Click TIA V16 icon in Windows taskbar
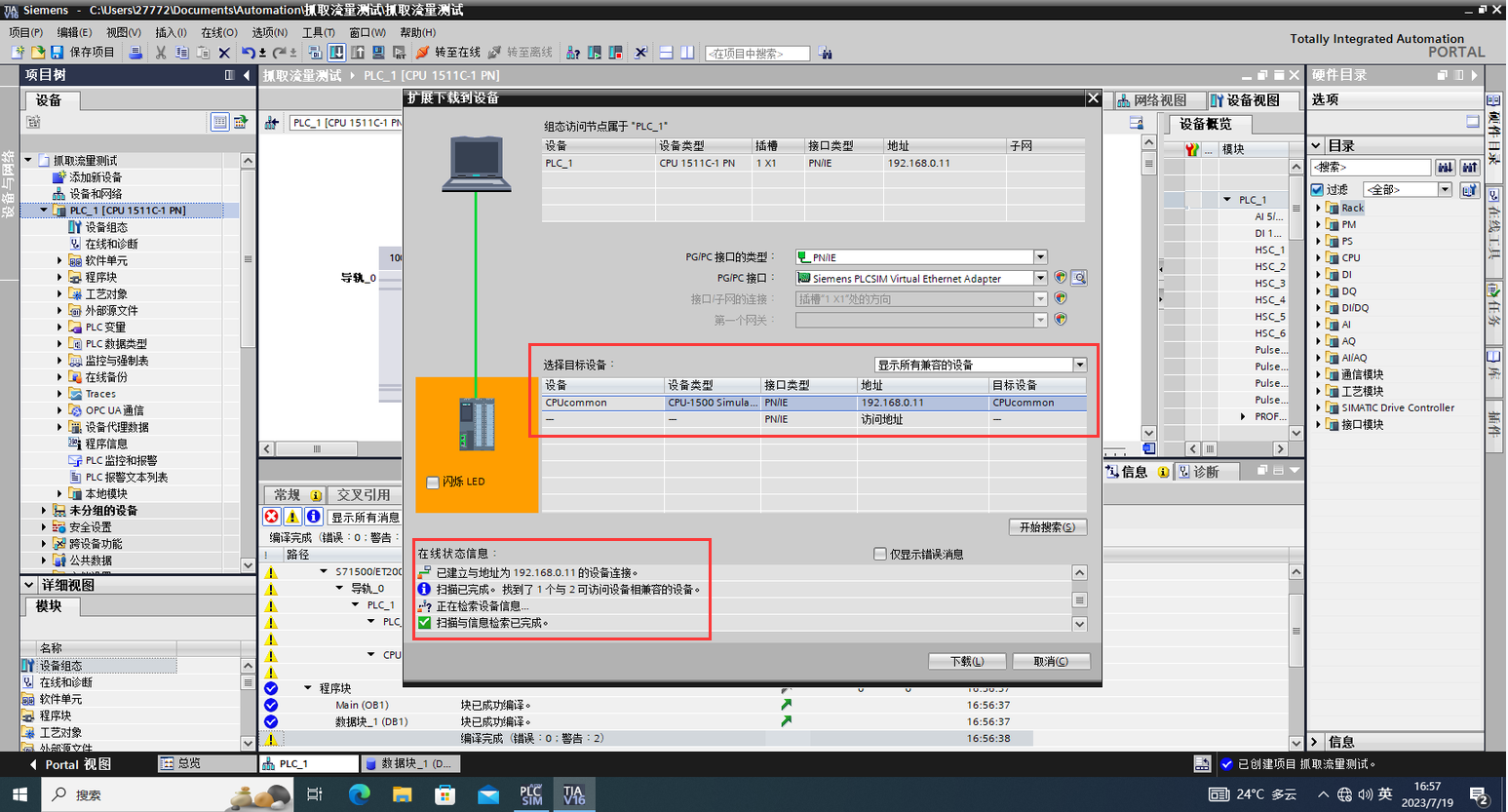 click(x=573, y=794)
